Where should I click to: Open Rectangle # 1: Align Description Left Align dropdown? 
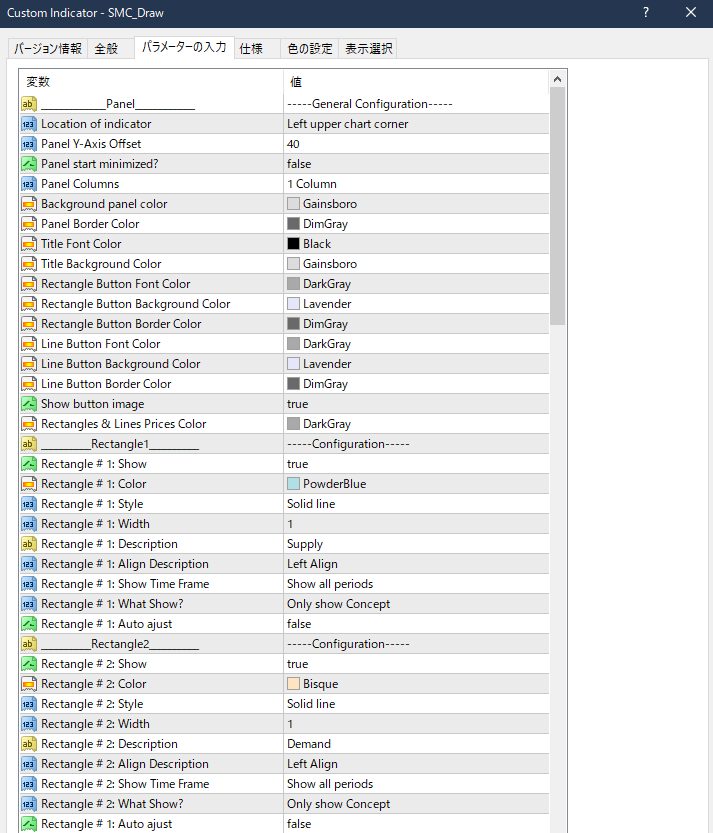coord(416,564)
